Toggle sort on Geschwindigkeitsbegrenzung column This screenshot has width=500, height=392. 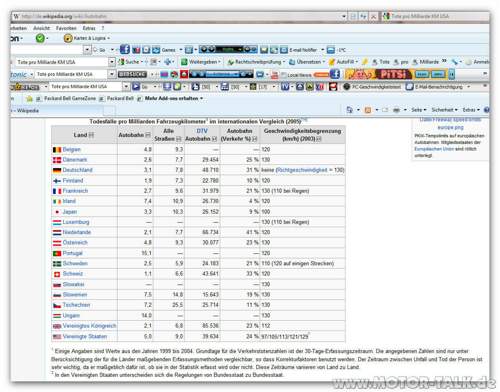coord(319,139)
